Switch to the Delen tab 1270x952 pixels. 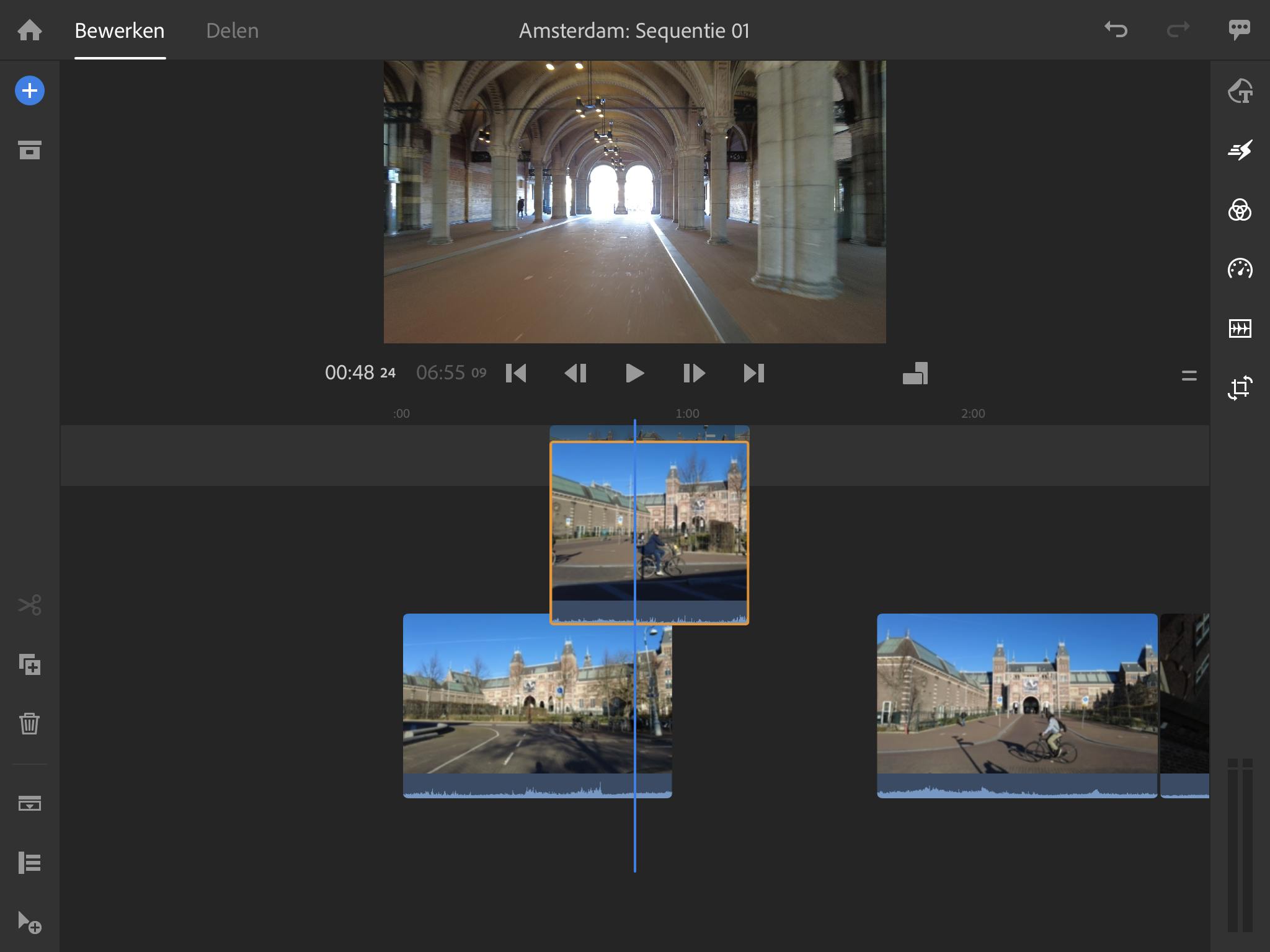point(232,30)
